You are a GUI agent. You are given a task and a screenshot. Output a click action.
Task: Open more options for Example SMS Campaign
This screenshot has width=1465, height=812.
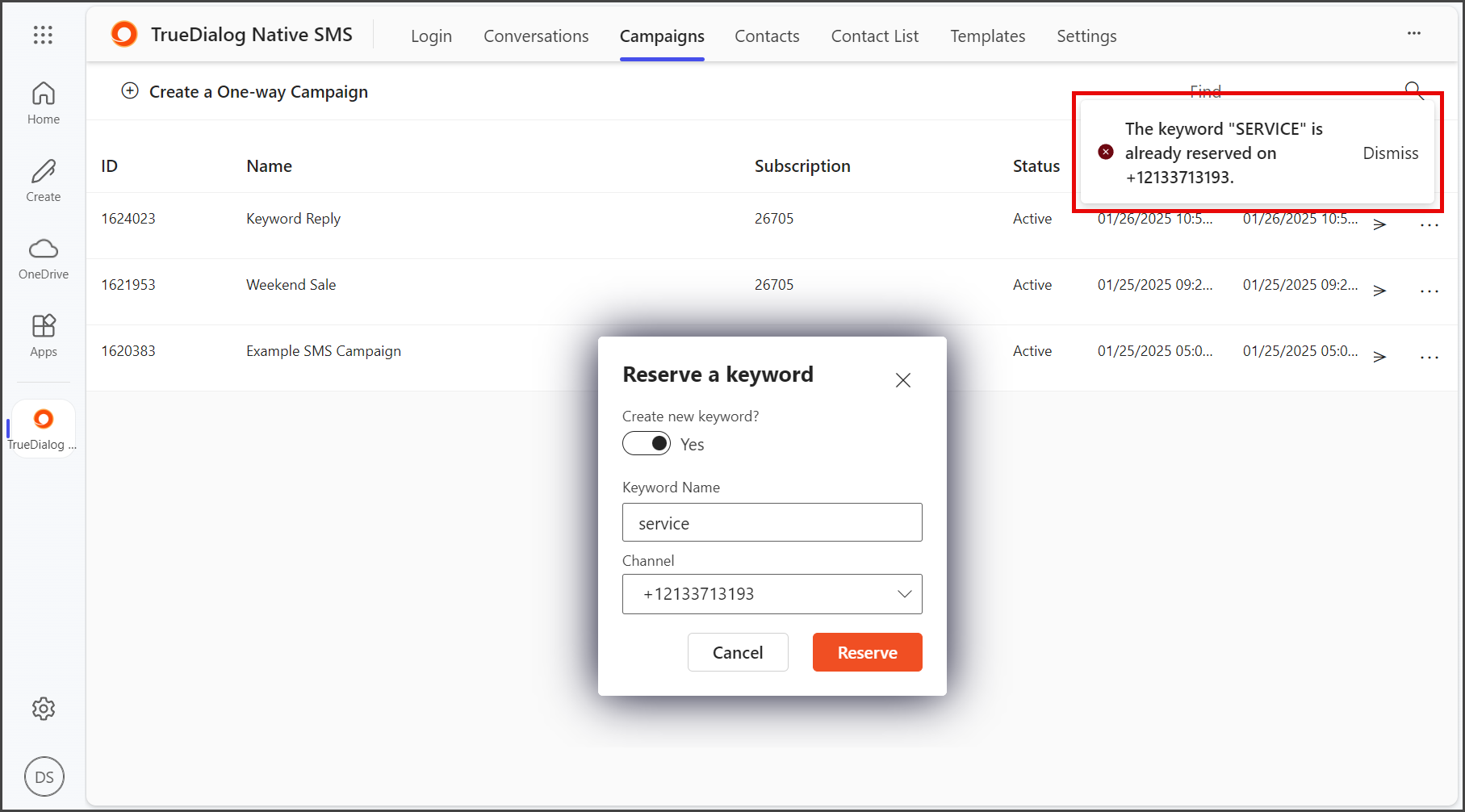tap(1429, 358)
